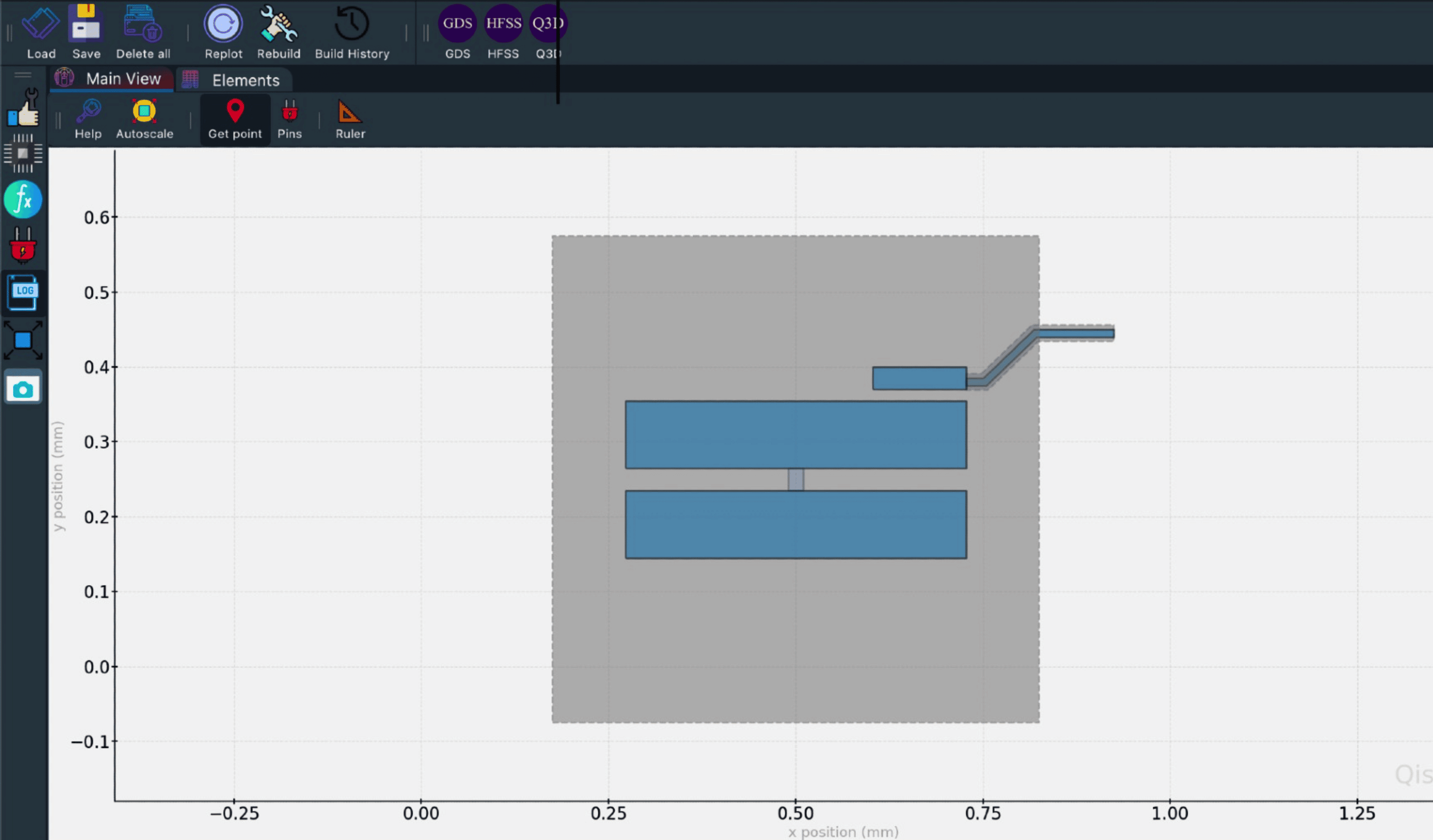Click the Ruler measurement tool
The height and width of the screenshot is (840, 1433).
pos(350,120)
